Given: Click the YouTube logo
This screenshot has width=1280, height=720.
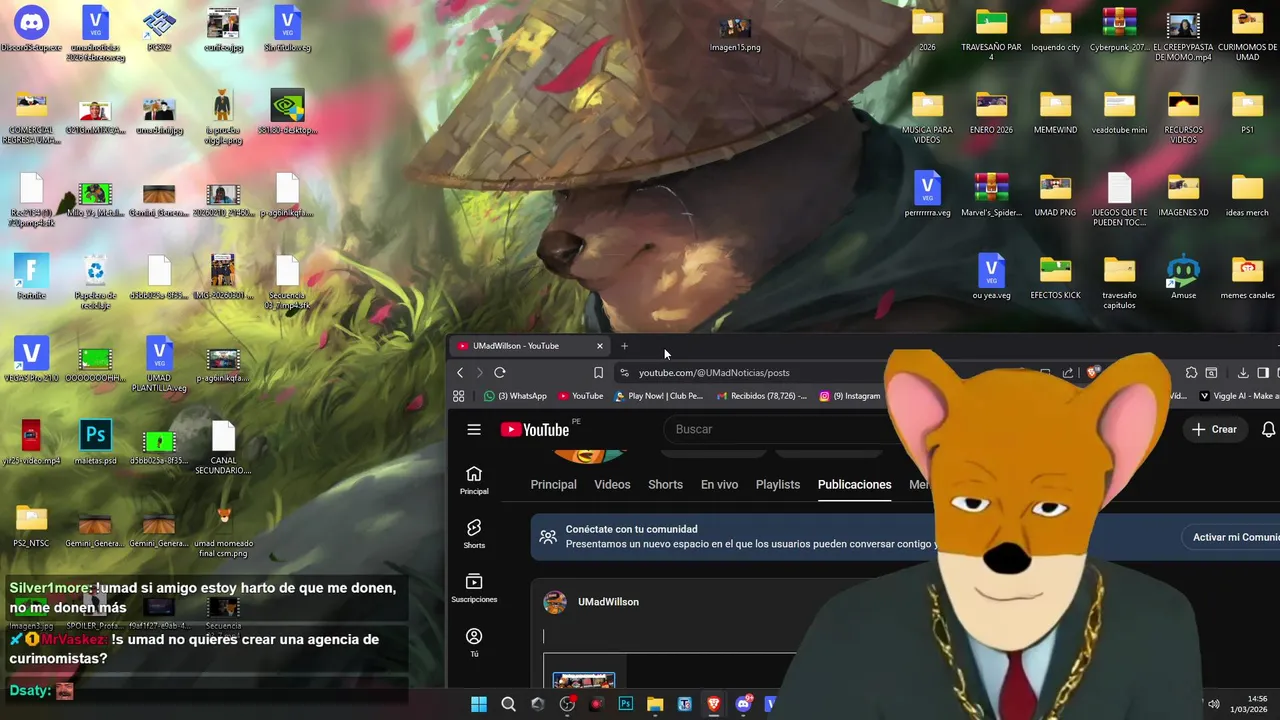Looking at the screenshot, I should click(535, 429).
